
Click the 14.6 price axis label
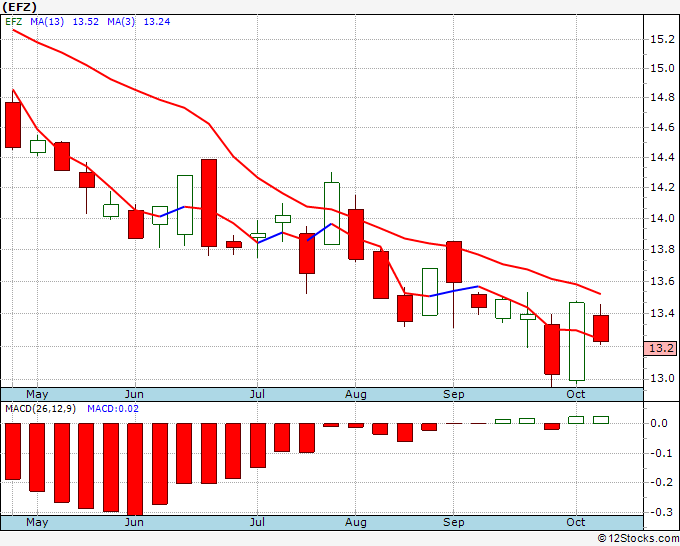click(662, 128)
